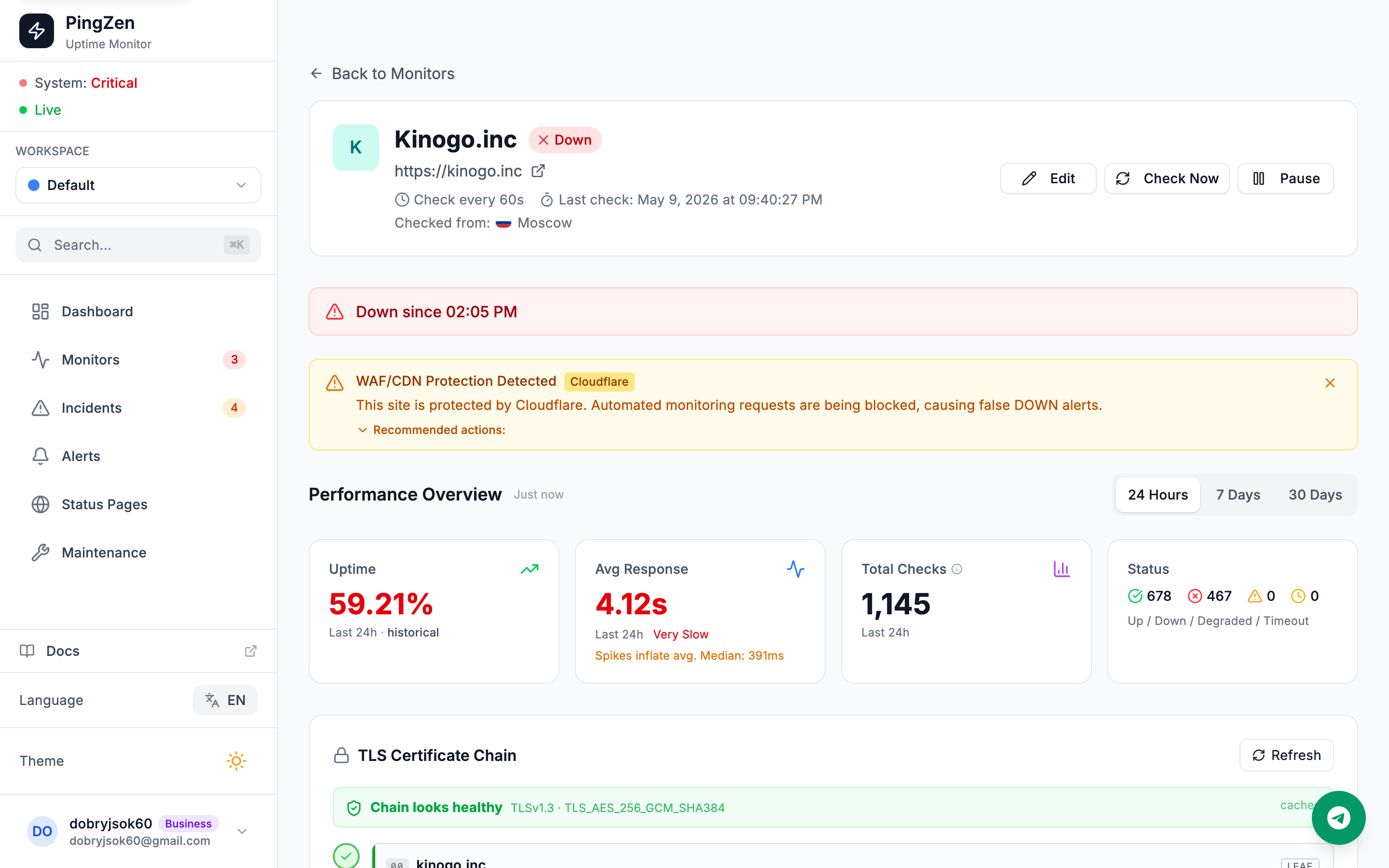Viewport: 1389px width, 868px height.
Task: Click the shield icon beside Chain looks healthy
Action: point(354,808)
